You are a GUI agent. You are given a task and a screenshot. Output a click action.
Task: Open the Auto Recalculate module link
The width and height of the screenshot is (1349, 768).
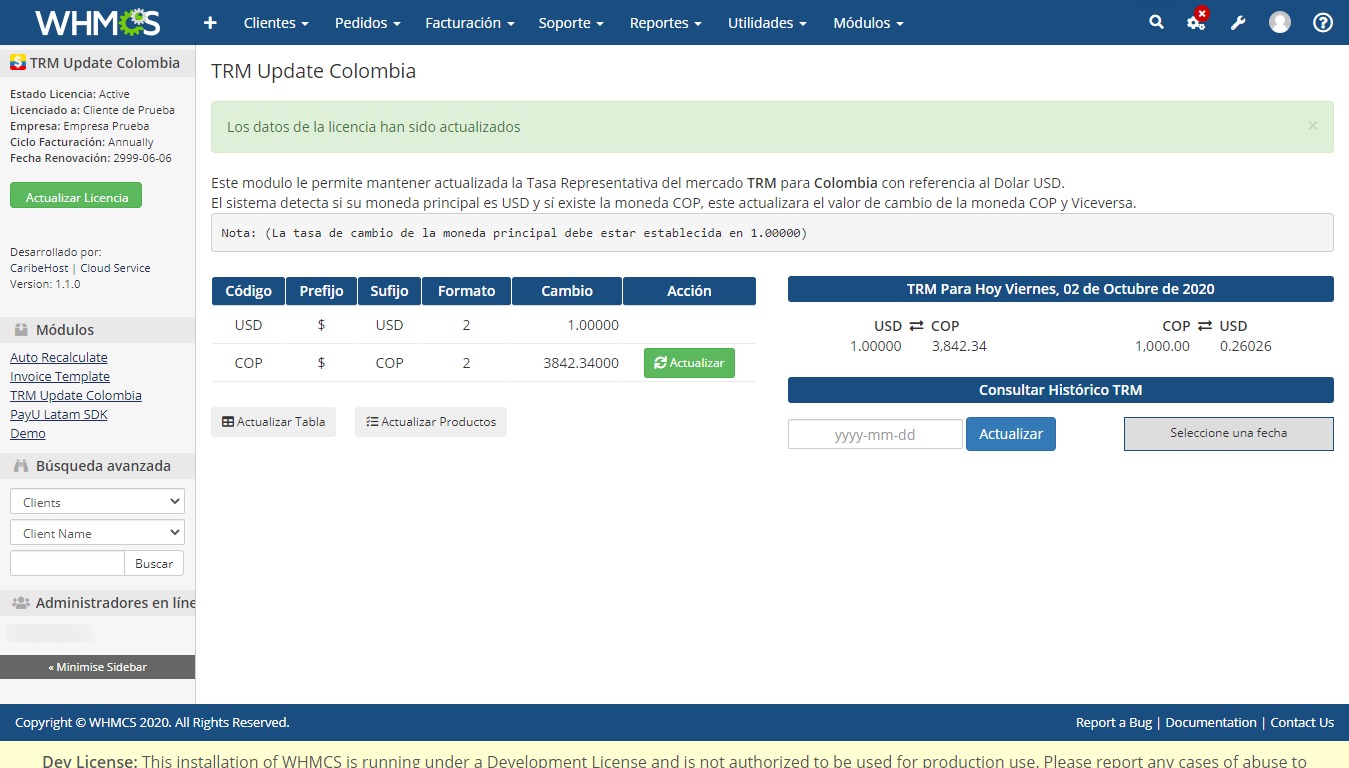pyautogui.click(x=59, y=357)
